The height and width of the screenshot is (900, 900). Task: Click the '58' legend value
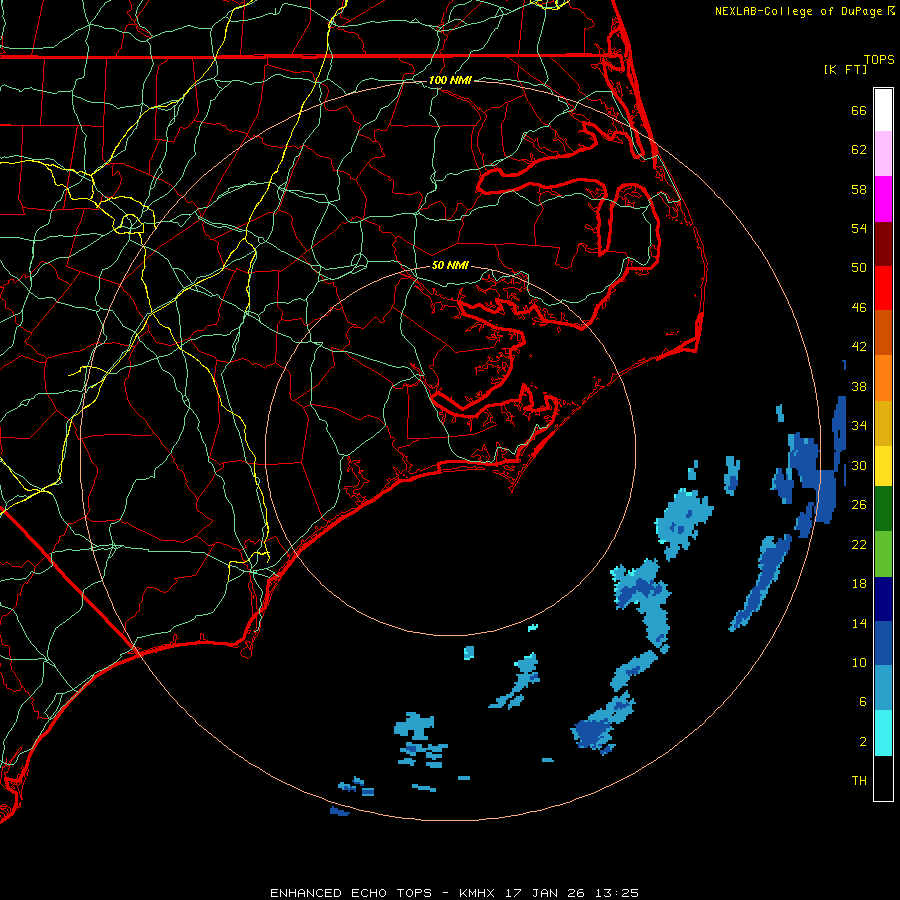(x=859, y=189)
